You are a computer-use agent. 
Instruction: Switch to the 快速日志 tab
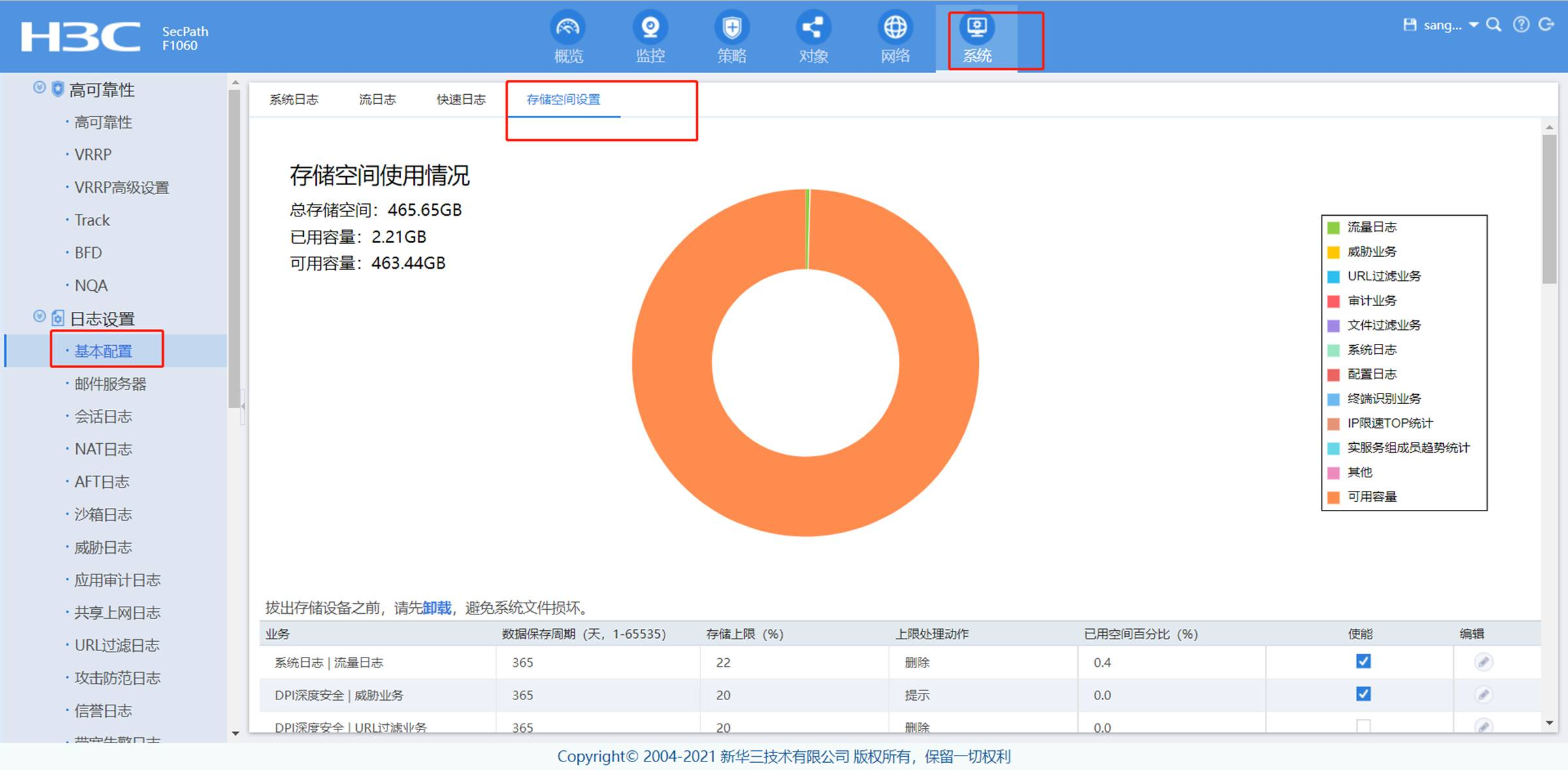461,99
